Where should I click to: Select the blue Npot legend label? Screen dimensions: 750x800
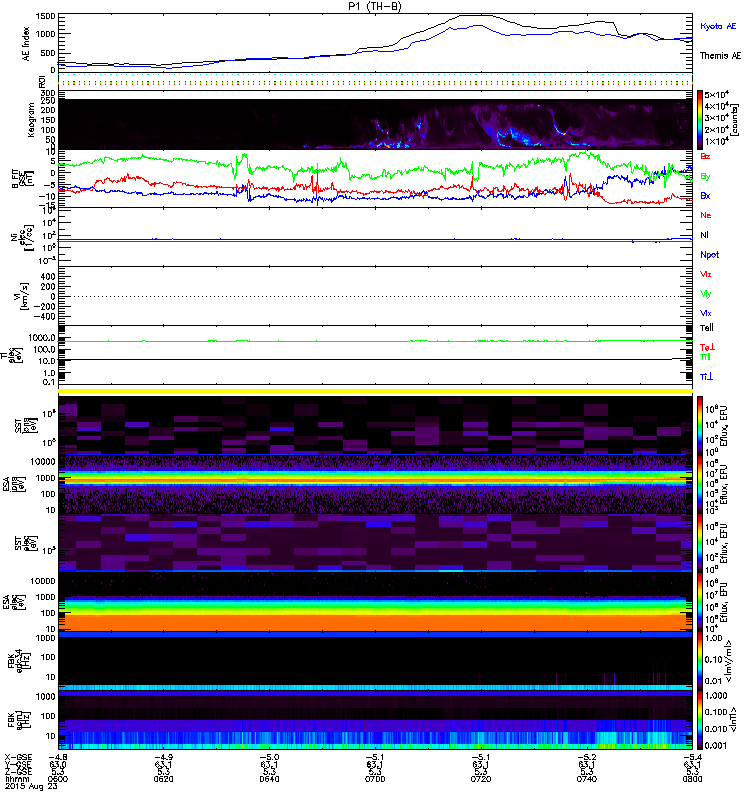point(710,255)
